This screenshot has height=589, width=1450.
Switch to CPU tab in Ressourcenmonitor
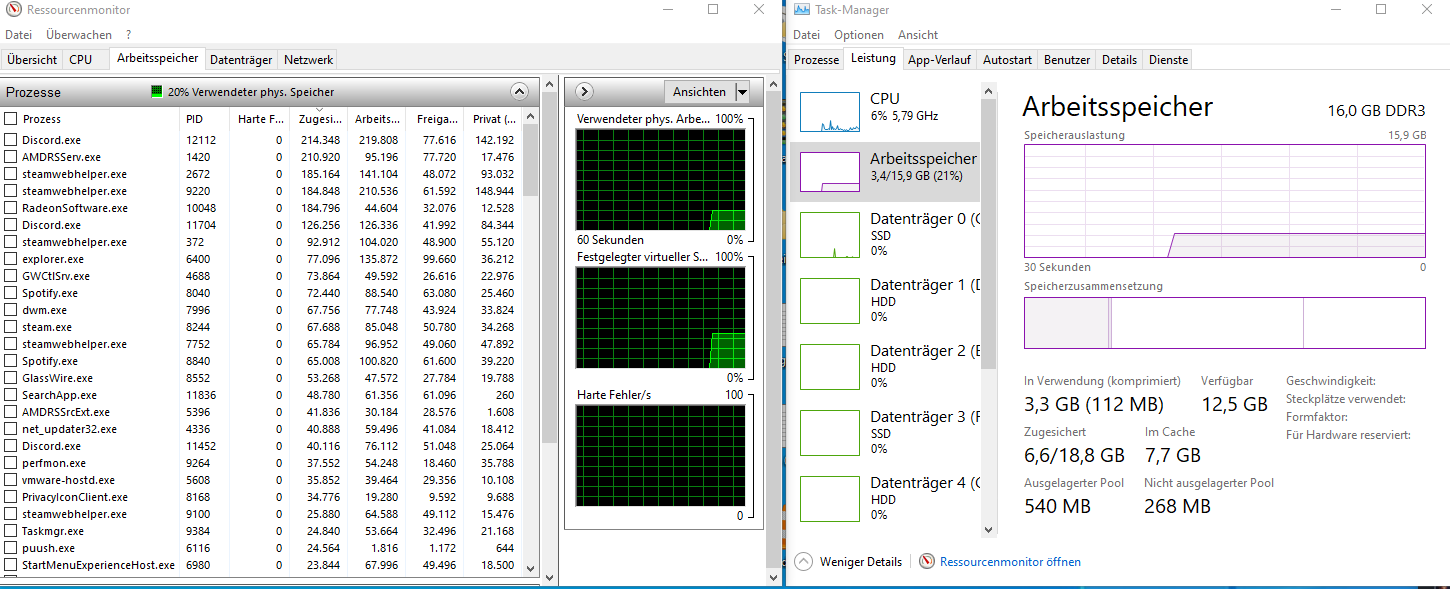pos(81,60)
